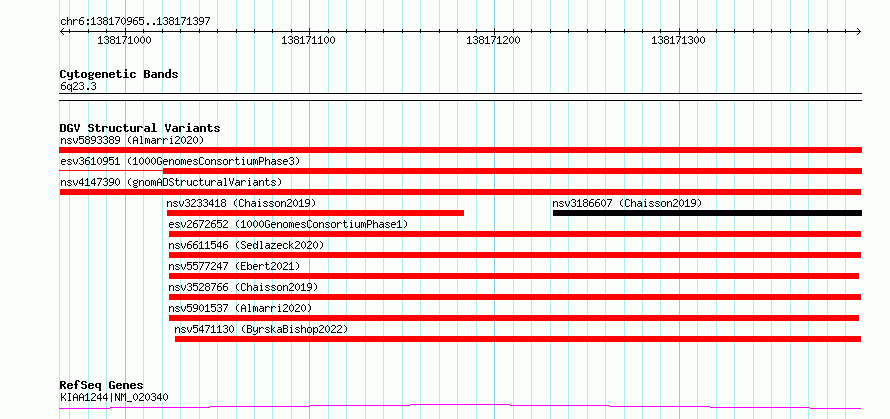Click the red bar of nsv5471130
Screen dimensions: 890x419
518,339
